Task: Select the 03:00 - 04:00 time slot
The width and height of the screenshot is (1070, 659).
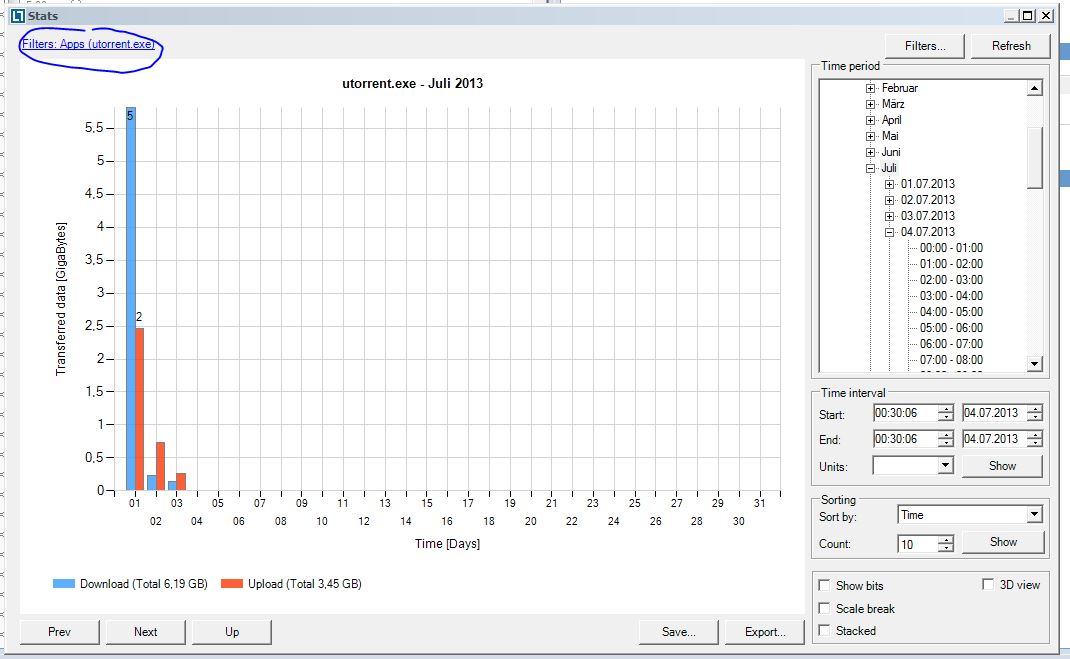Action: (951, 296)
